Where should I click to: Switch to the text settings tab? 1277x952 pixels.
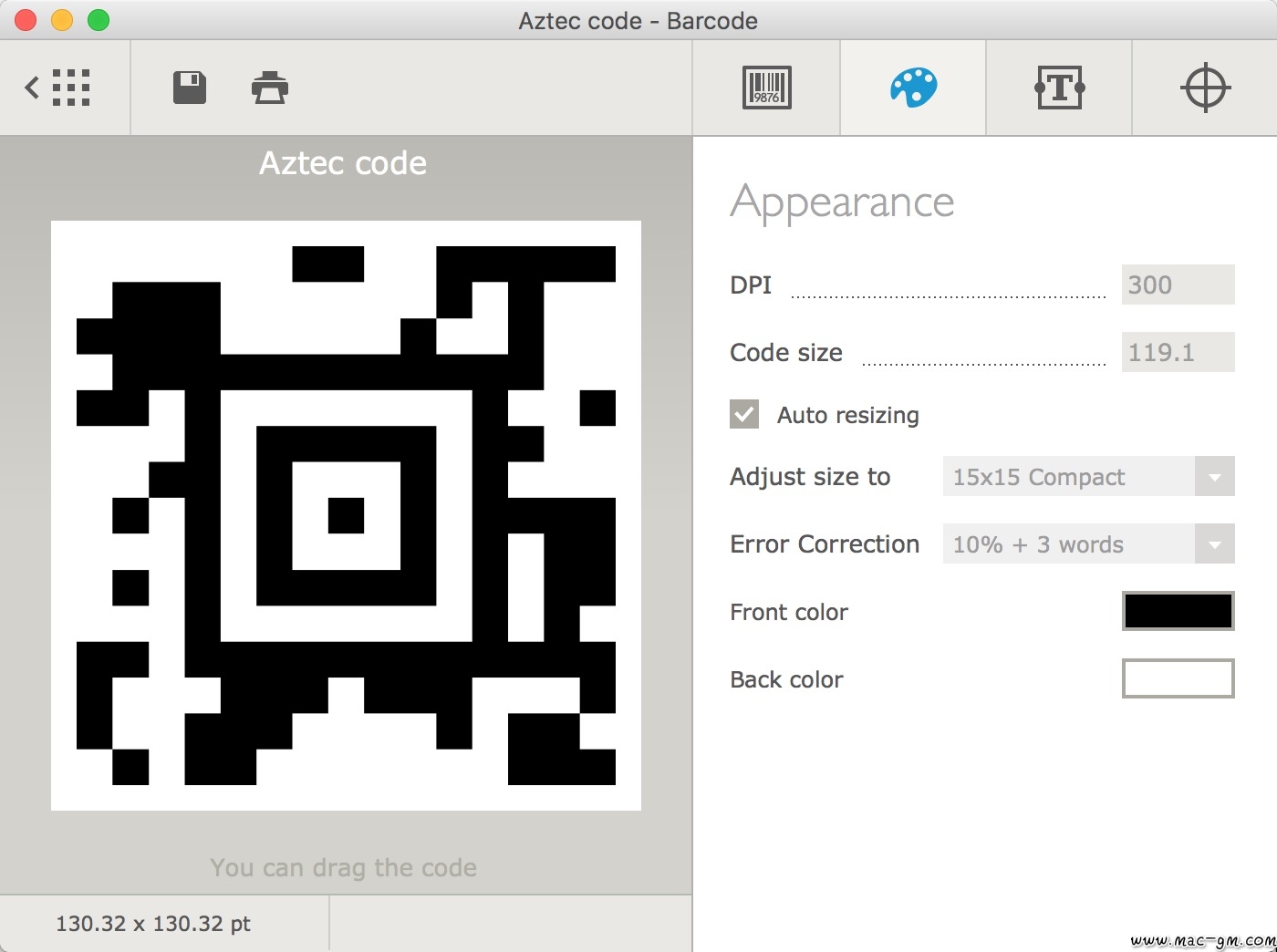1059,88
